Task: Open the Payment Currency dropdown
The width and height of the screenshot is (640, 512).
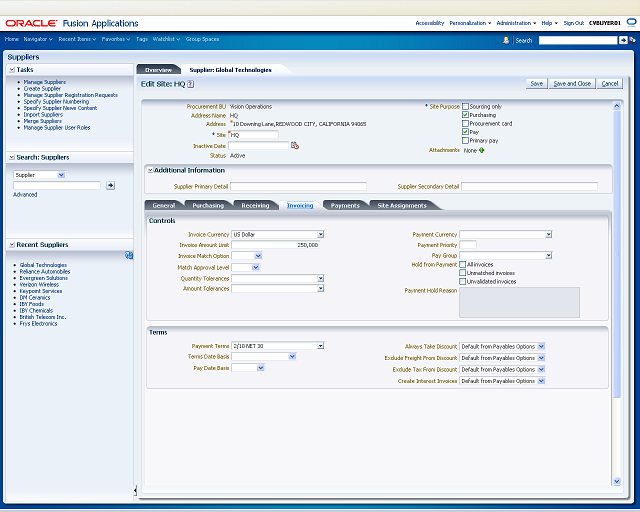Action: coord(549,234)
